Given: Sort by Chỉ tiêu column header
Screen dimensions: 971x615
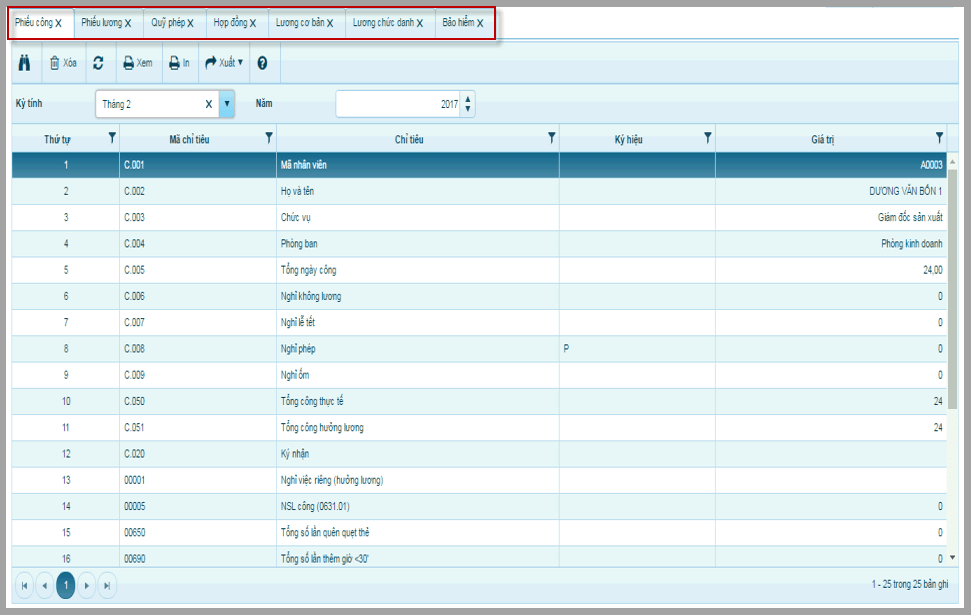Looking at the screenshot, I should [x=409, y=139].
